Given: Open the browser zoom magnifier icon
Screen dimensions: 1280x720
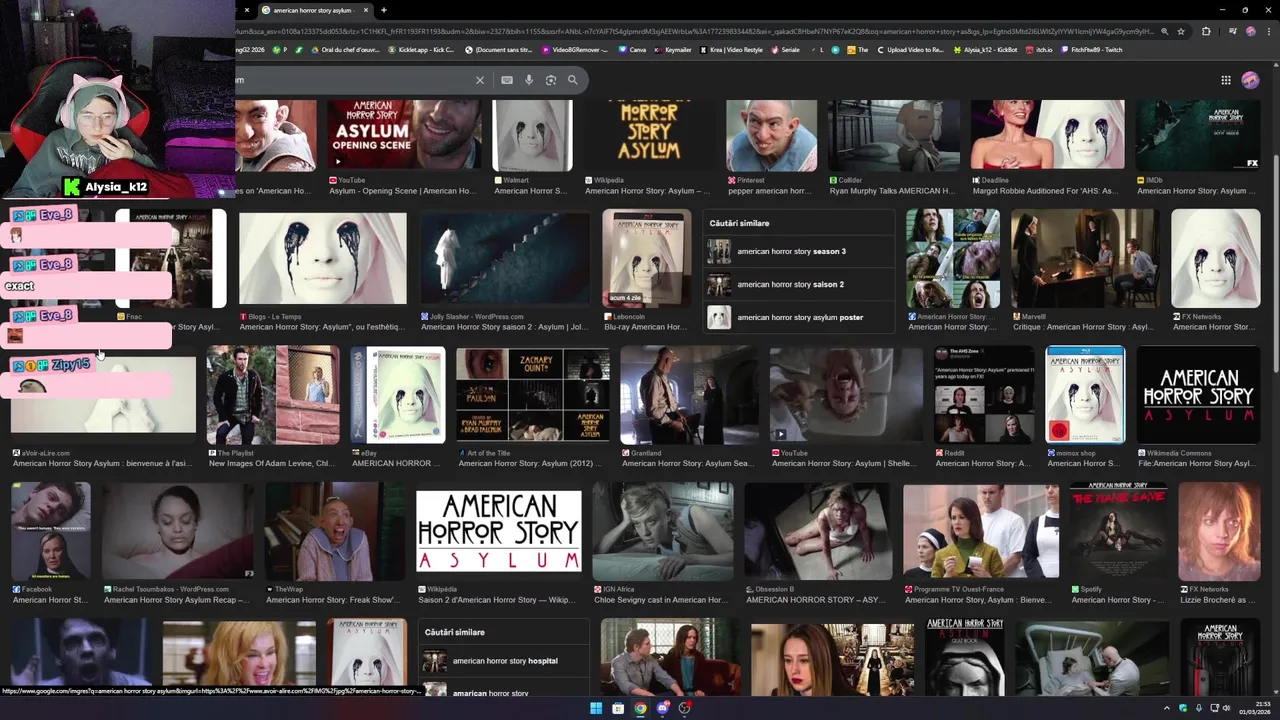Looking at the screenshot, I should (x=1164, y=31).
